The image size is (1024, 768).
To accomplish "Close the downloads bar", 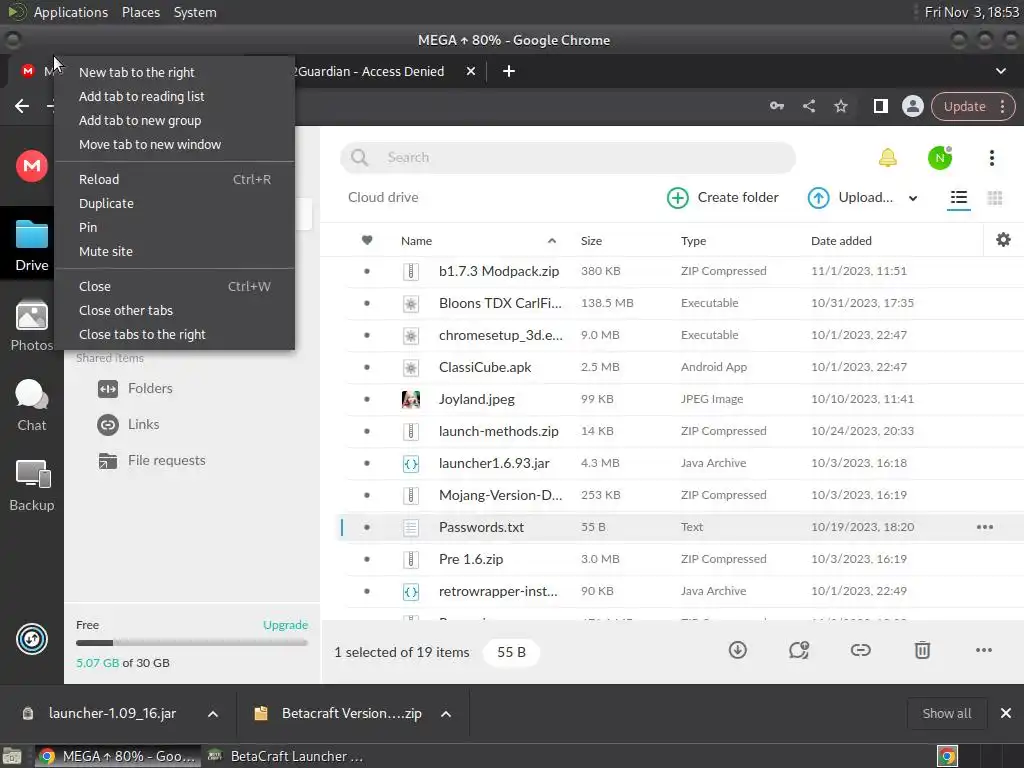I will coord(1006,714).
